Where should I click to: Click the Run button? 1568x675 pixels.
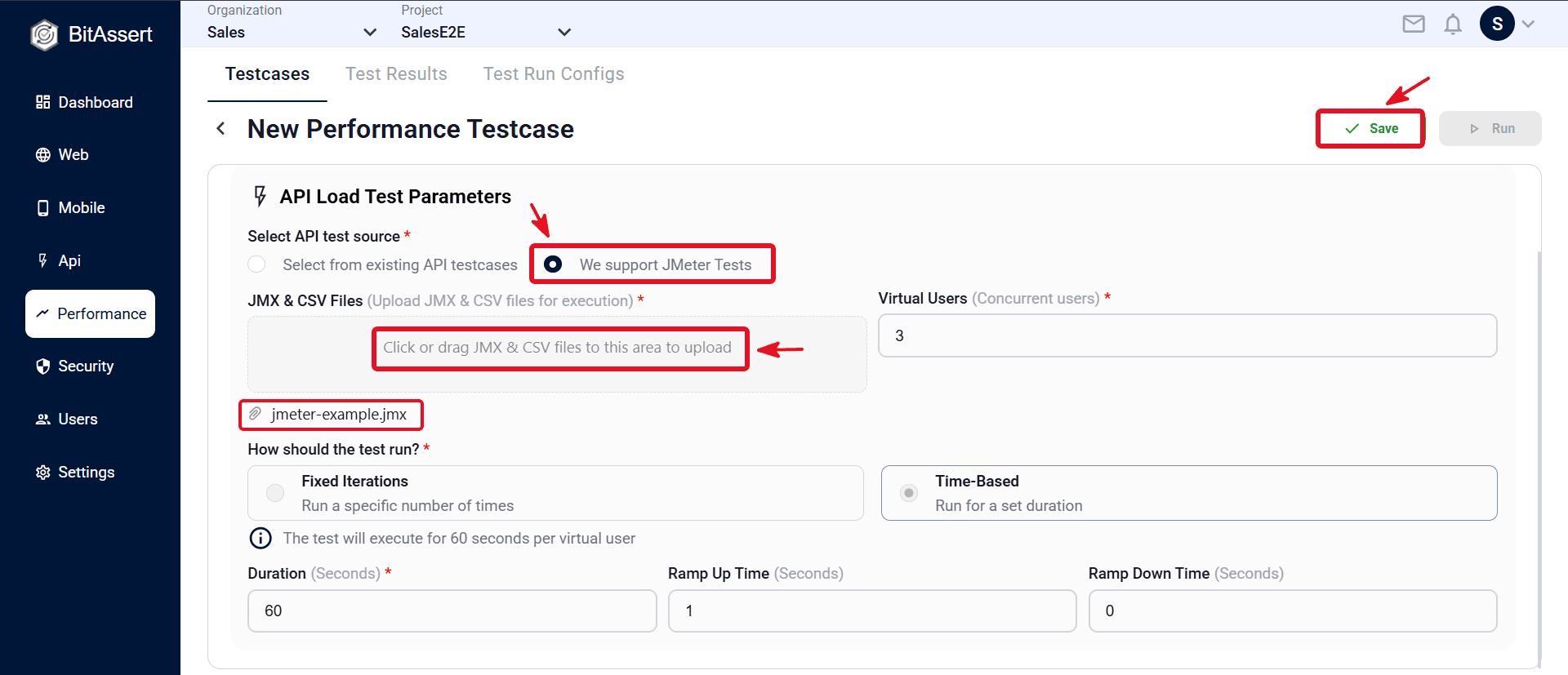pyautogui.click(x=1490, y=129)
